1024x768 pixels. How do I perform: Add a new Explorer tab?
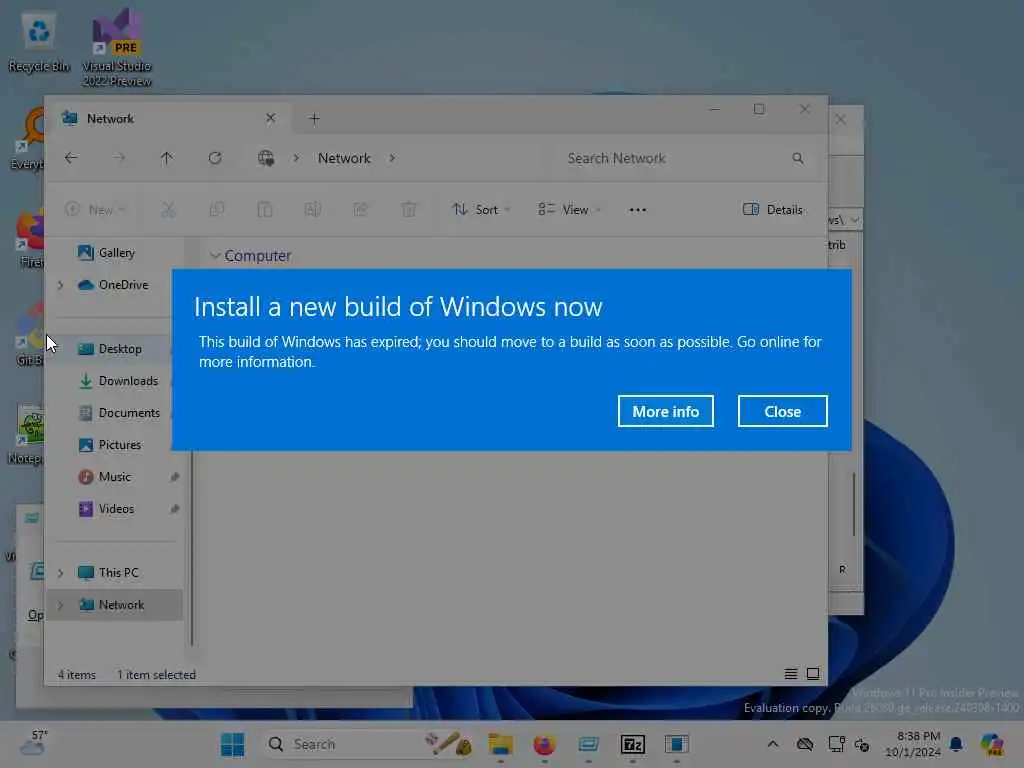point(314,119)
